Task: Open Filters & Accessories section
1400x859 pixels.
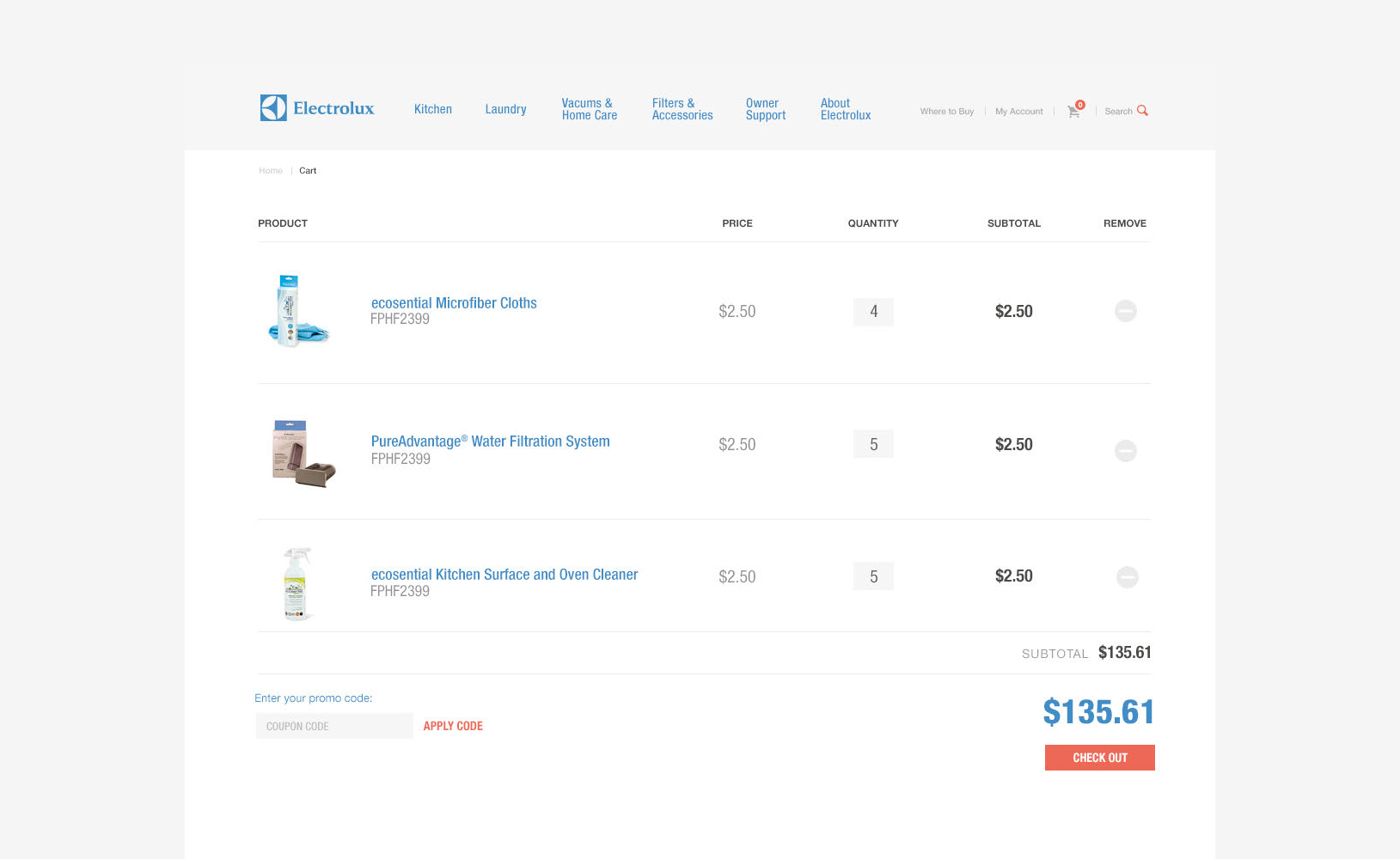Action: (682, 109)
